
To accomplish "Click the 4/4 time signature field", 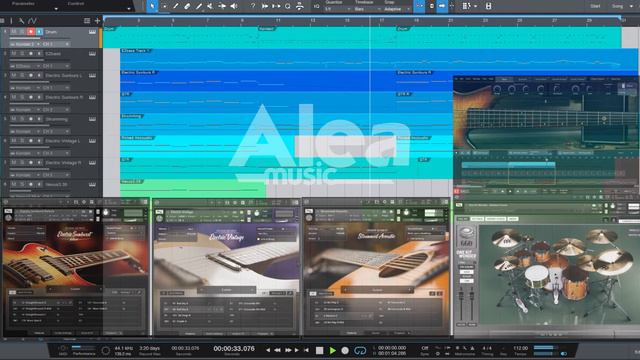I will pos(487,348).
